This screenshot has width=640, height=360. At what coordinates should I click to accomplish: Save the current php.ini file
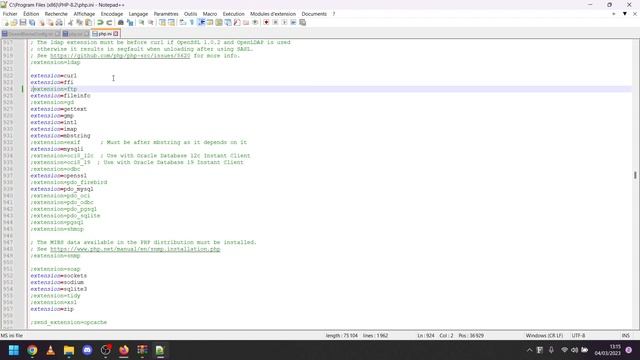coord(23,22)
